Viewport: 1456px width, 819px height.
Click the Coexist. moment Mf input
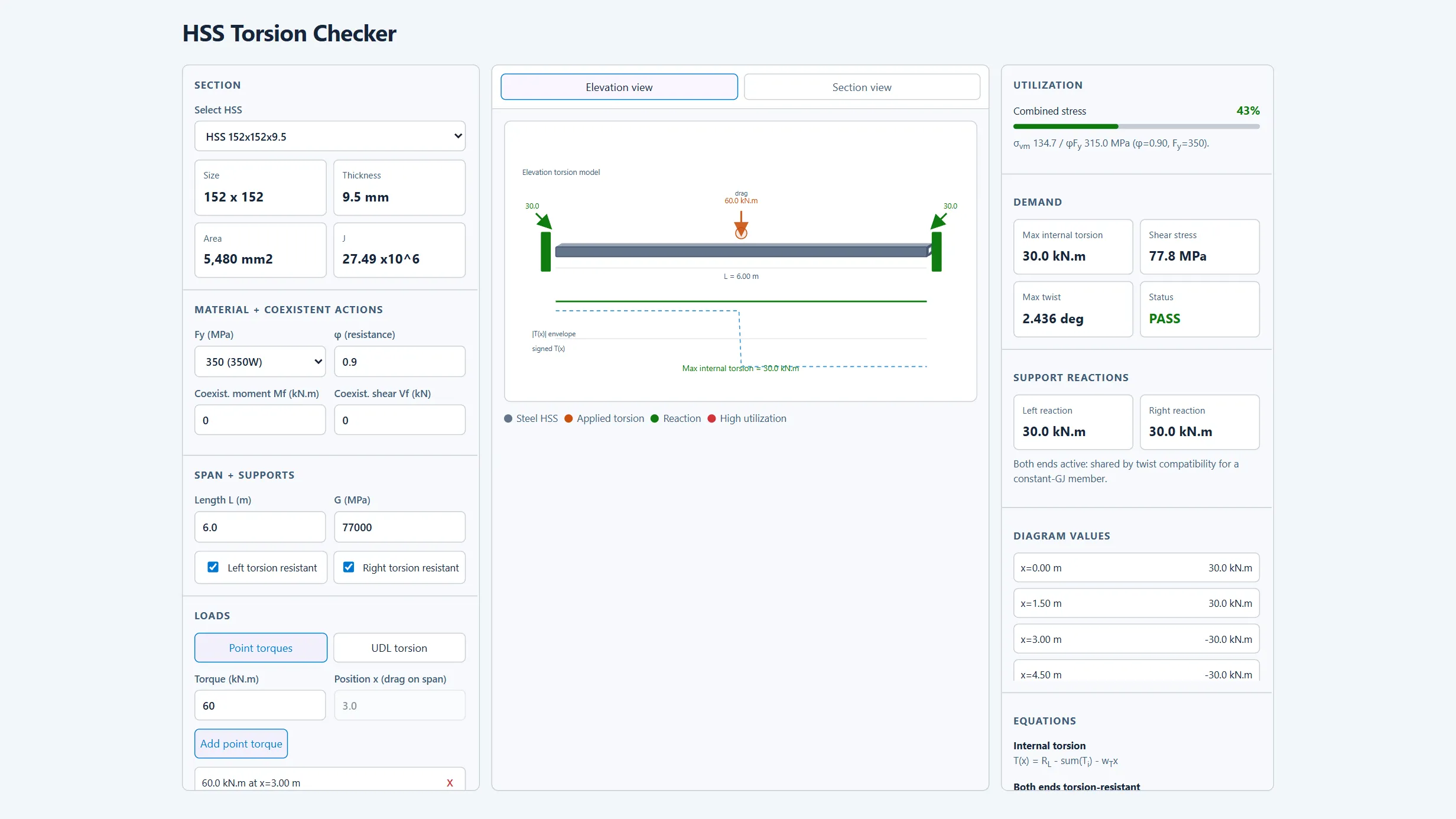[x=260, y=420]
